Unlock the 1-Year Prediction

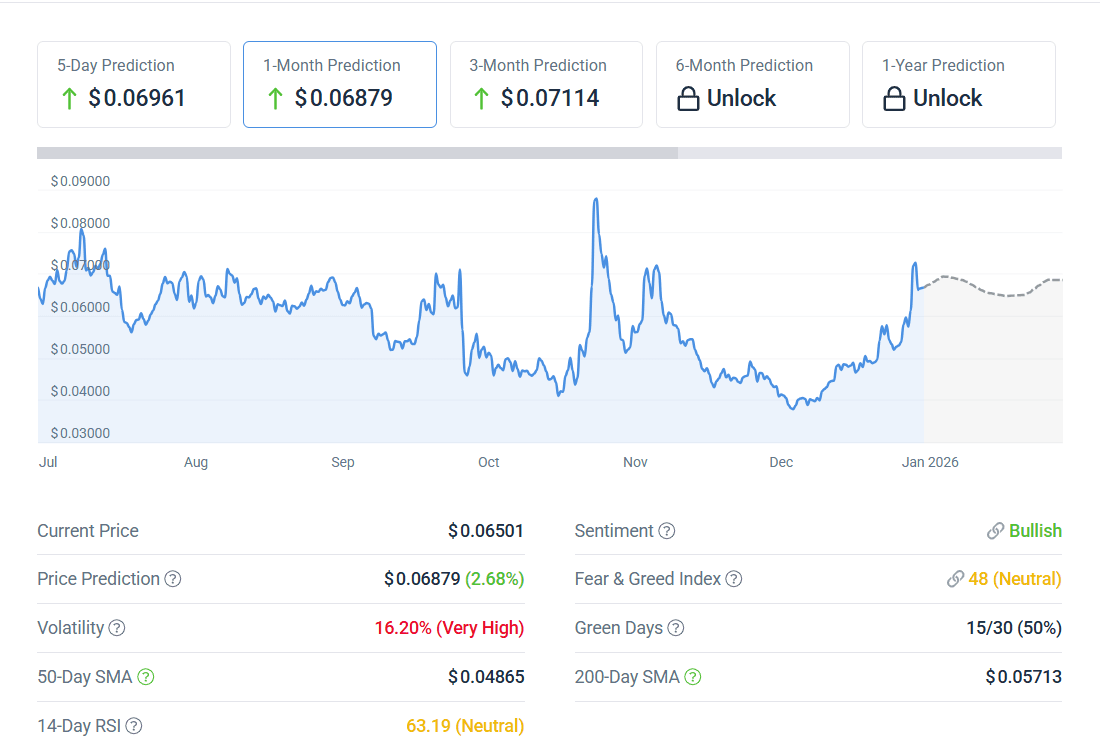959,85
